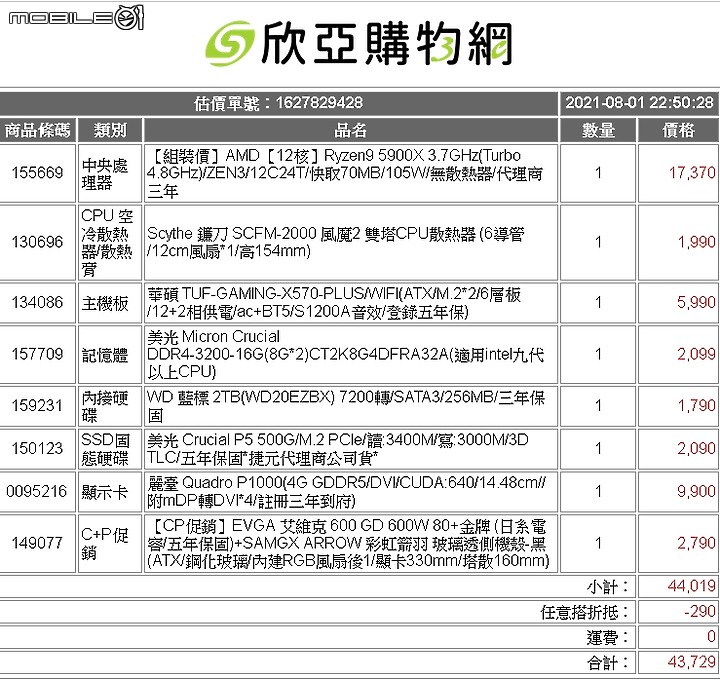Click the 類別 column header

click(110, 130)
